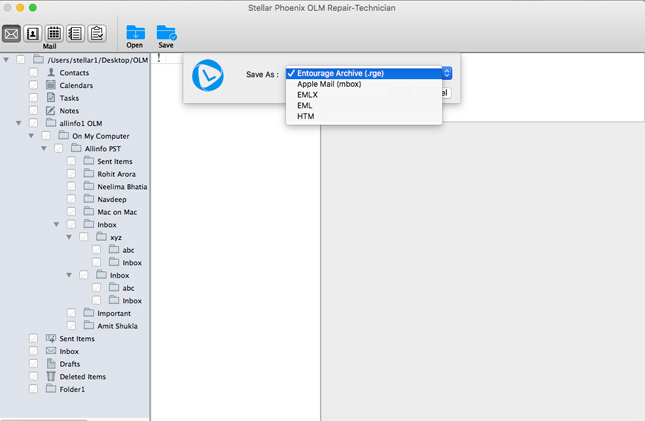This screenshot has height=421, width=645.
Task: Select the Neelima Bhatia folder
Action: tap(122, 187)
